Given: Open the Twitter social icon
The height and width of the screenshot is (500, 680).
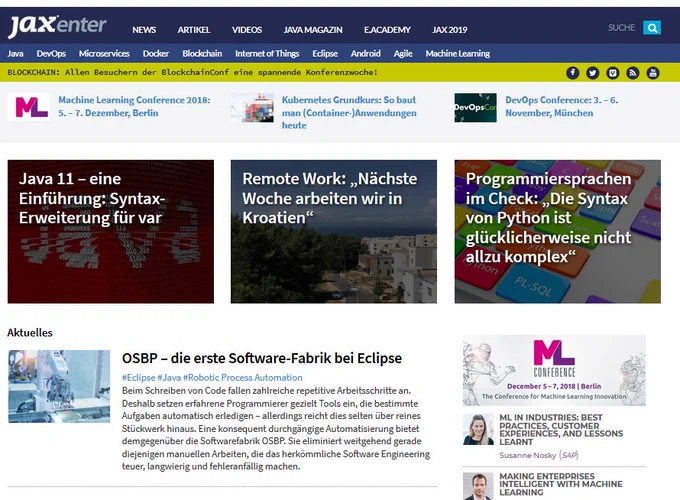Looking at the screenshot, I should click(x=592, y=72).
